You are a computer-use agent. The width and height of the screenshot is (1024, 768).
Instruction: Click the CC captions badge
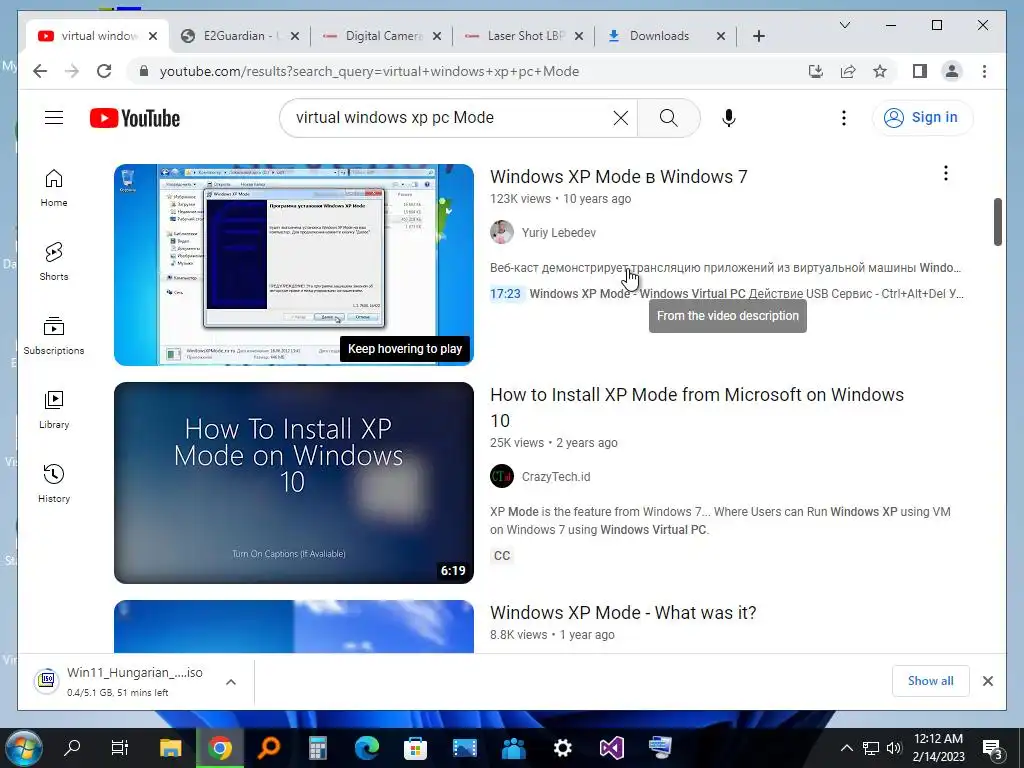coord(502,556)
